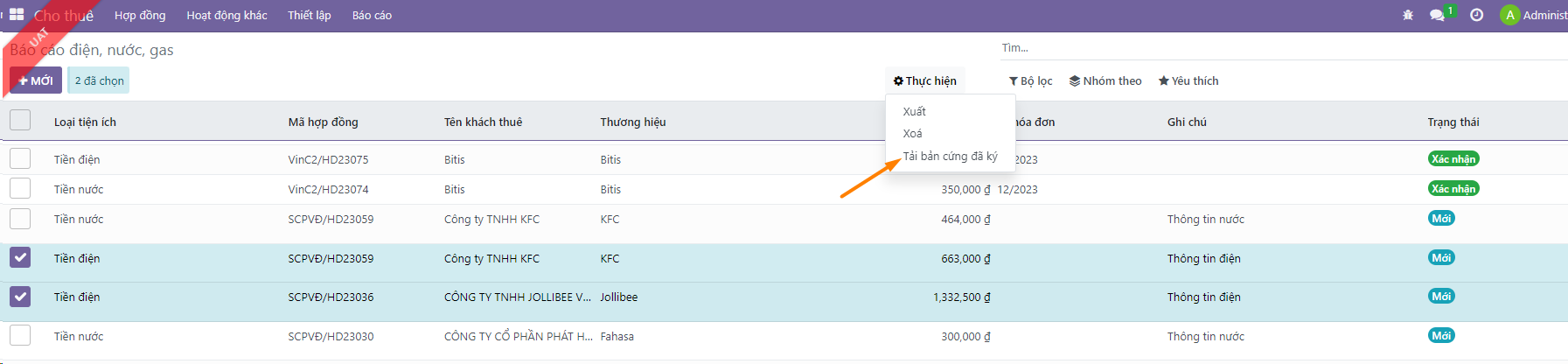This screenshot has height=364, width=1568.
Task: Check the KFC Tiền nước row checkbox
Action: pyautogui.click(x=20, y=219)
